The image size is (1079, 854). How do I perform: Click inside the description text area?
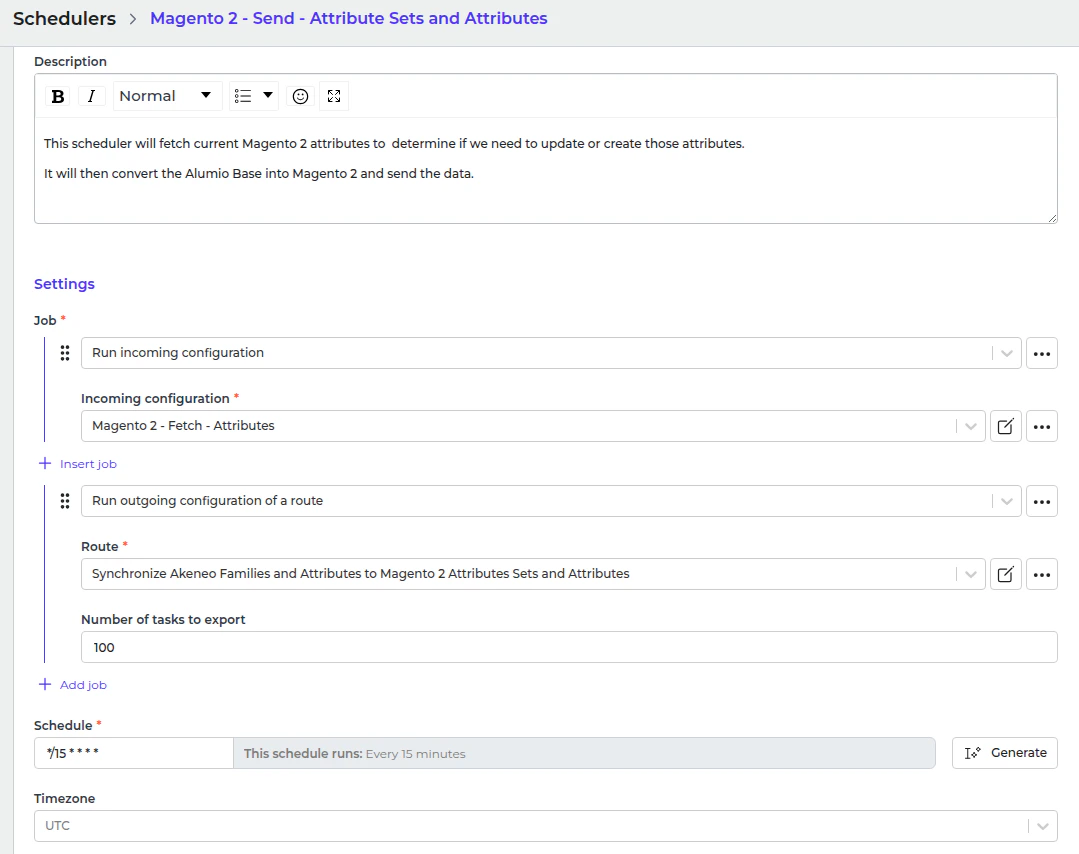[x=546, y=170]
